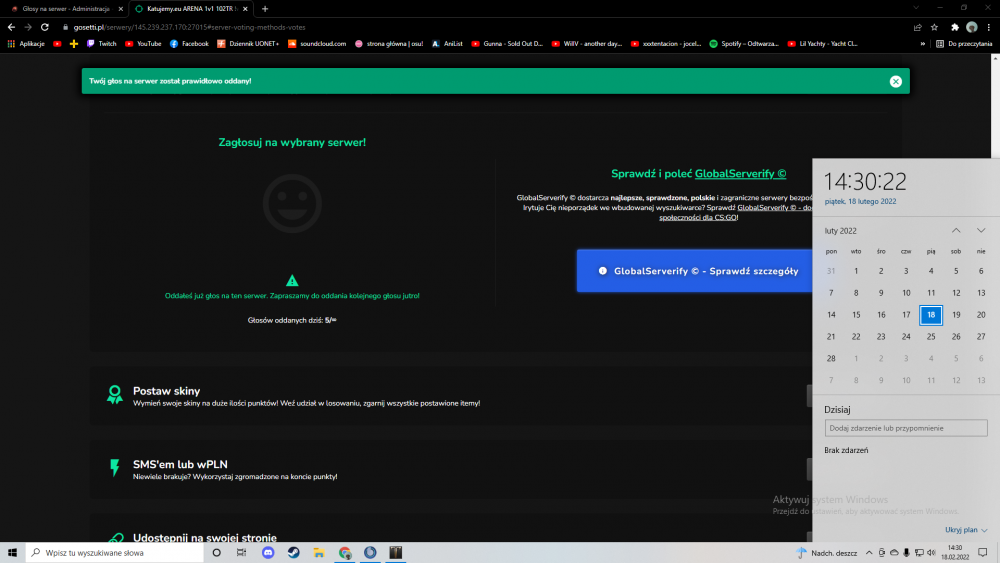1000x563 pixels.
Task: Open the Postaw skiny section
Action: 451,395
